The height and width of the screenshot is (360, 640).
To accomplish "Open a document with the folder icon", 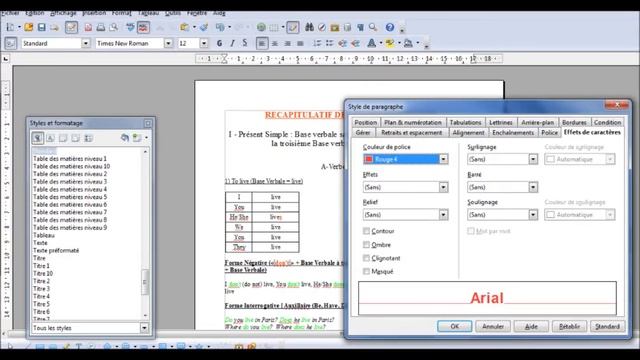I will (29, 27).
